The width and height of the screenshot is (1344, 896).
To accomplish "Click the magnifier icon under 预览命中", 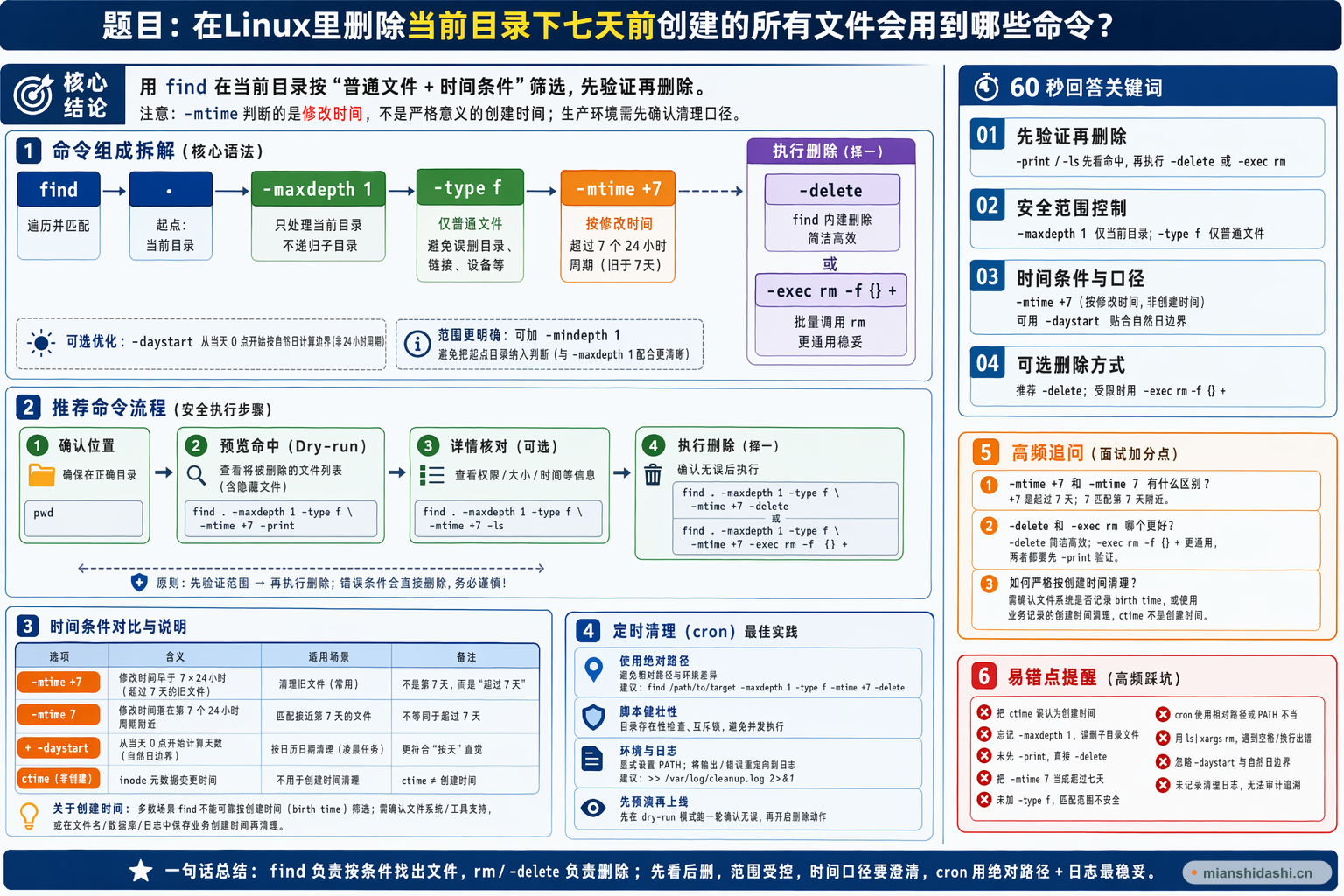I will 197,475.
